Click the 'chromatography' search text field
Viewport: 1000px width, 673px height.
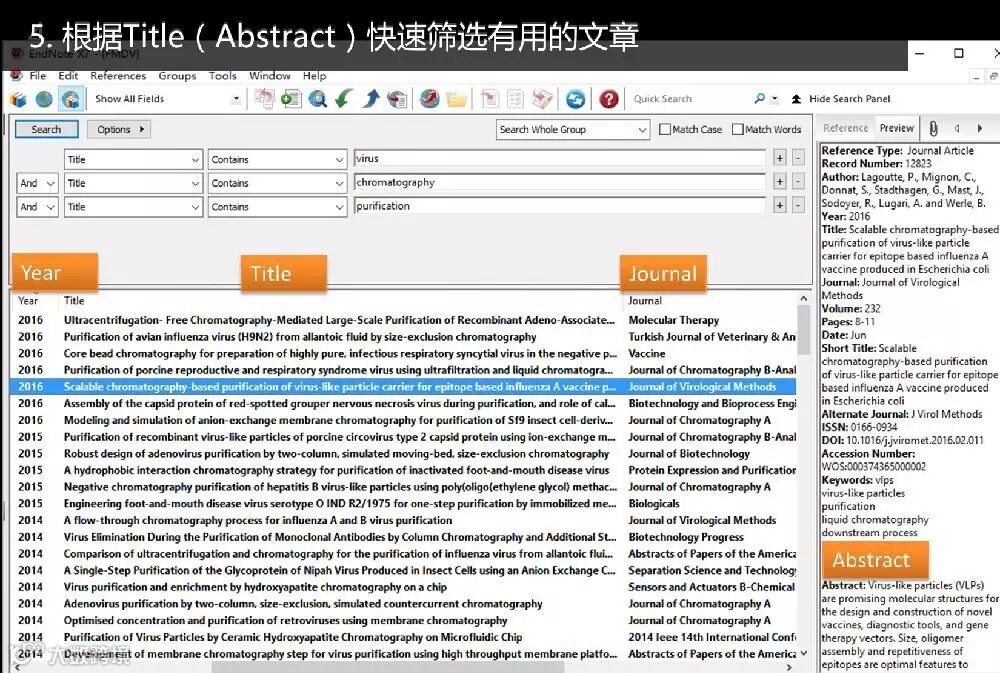tap(559, 182)
